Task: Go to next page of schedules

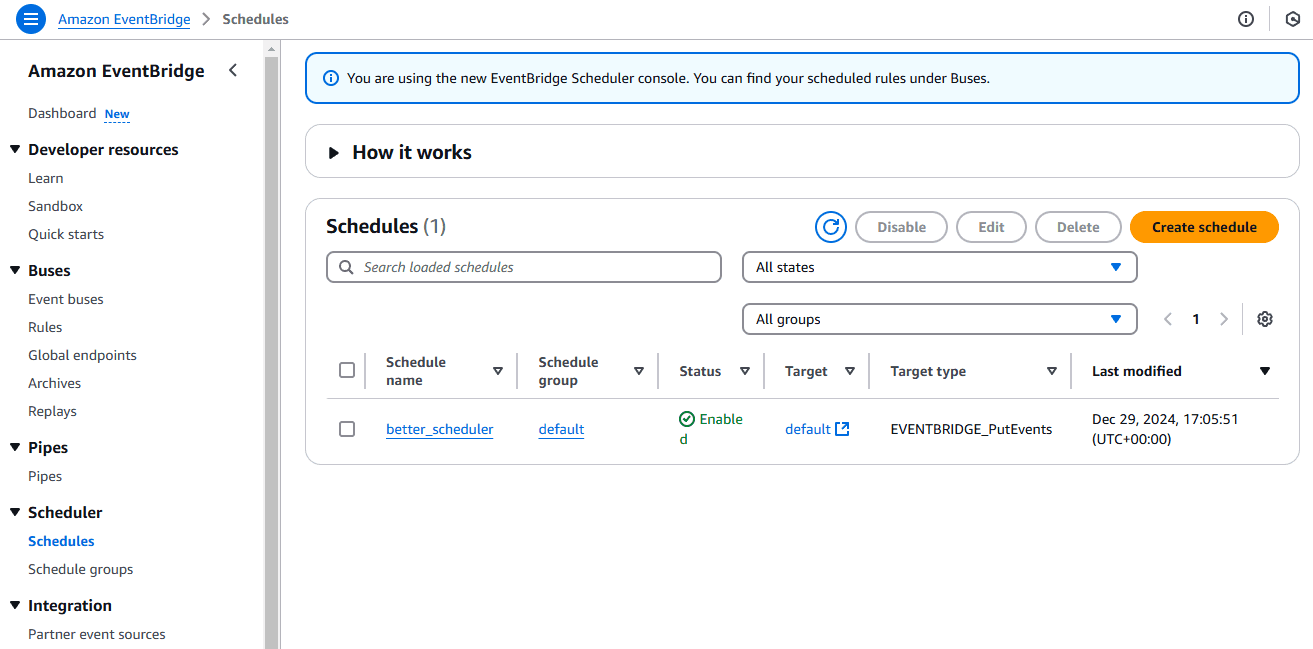Action: pos(1224,319)
